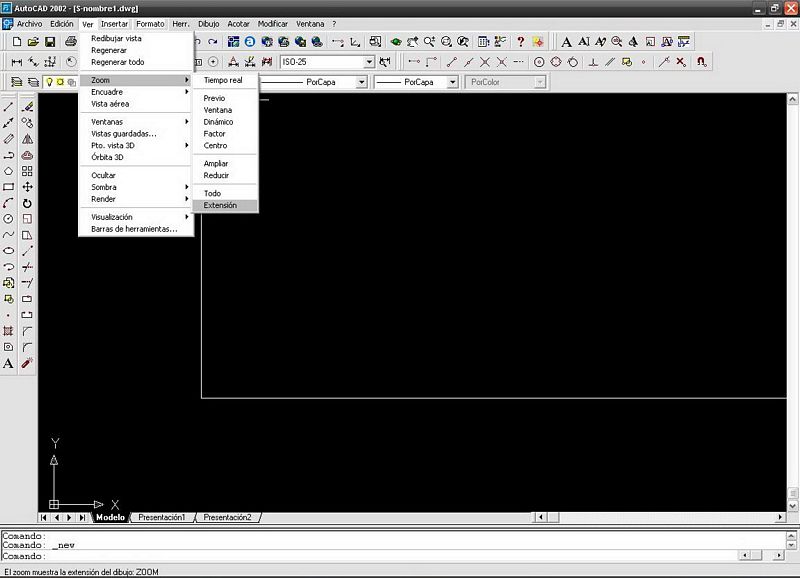Click the horizontal scrollbar right arrow
This screenshot has width=800, height=578.
(780, 517)
